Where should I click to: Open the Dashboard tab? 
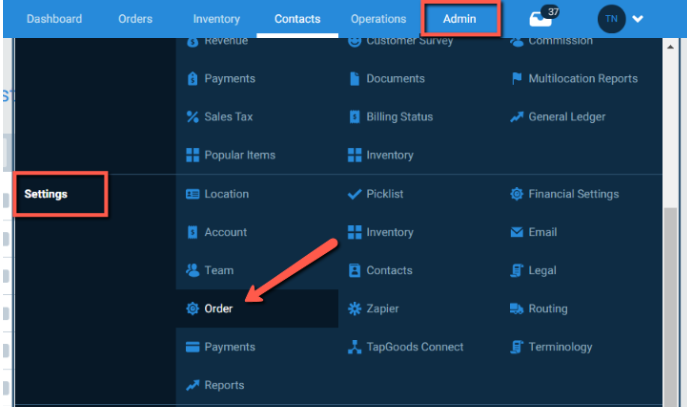coord(54,19)
